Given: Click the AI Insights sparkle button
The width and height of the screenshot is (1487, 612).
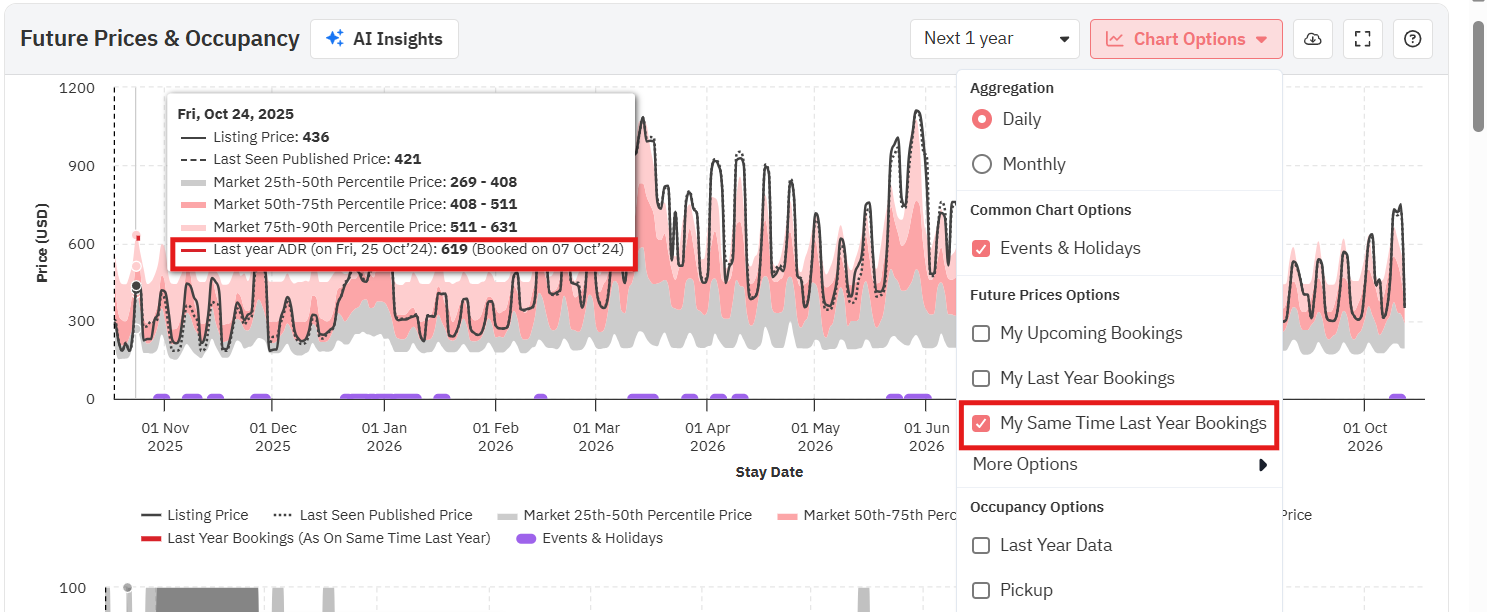Looking at the screenshot, I should [x=384, y=39].
